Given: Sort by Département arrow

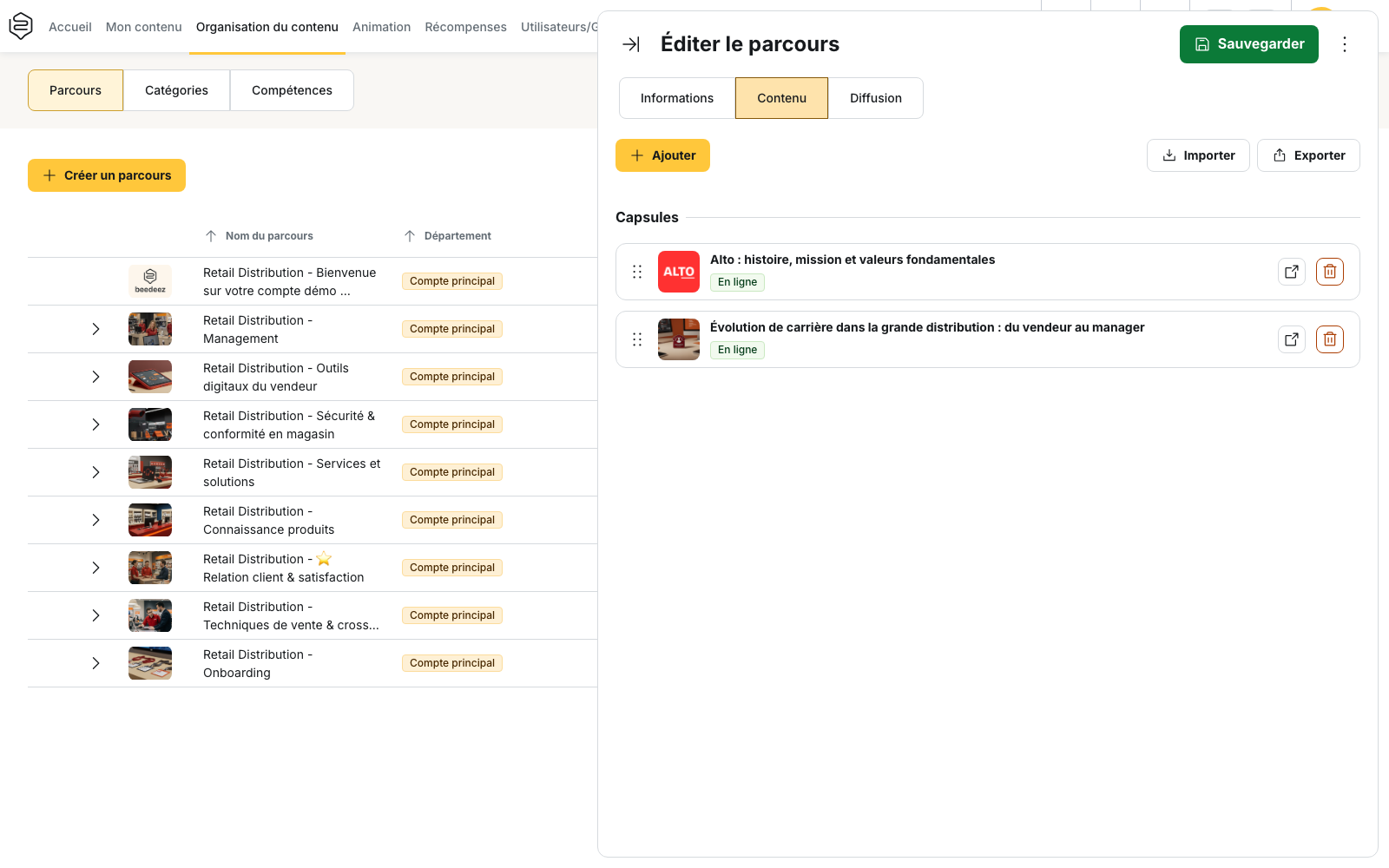Looking at the screenshot, I should point(410,236).
